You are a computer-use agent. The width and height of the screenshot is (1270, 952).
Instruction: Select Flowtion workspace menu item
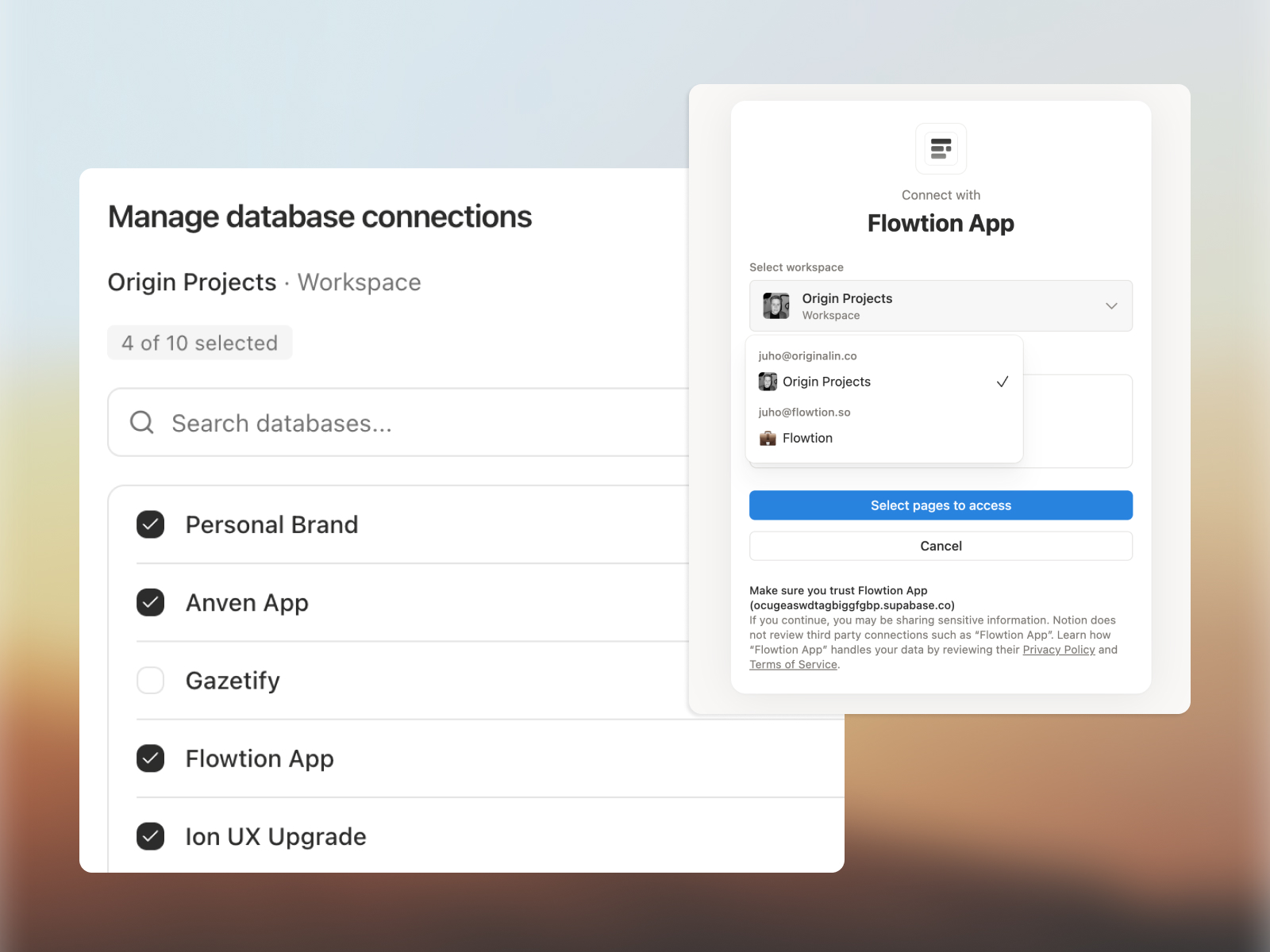click(x=883, y=438)
